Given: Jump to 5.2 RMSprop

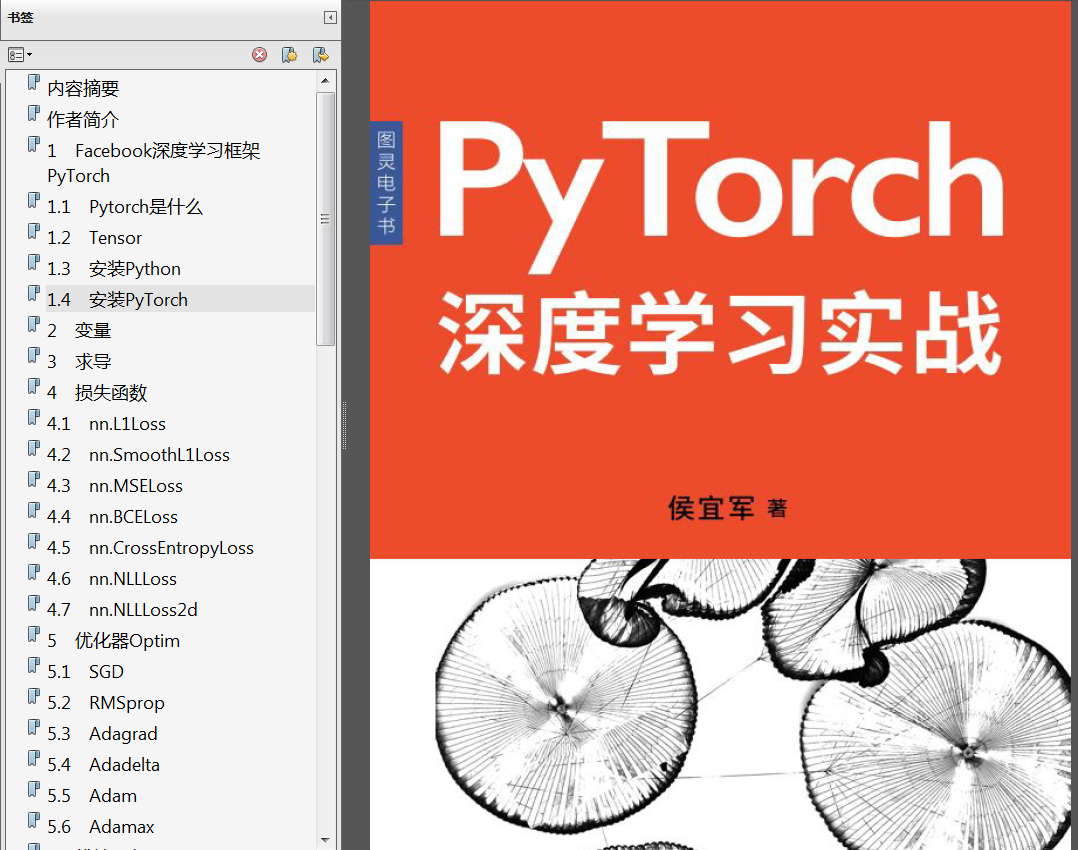Looking at the screenshot, I should [x=106, y=703].
